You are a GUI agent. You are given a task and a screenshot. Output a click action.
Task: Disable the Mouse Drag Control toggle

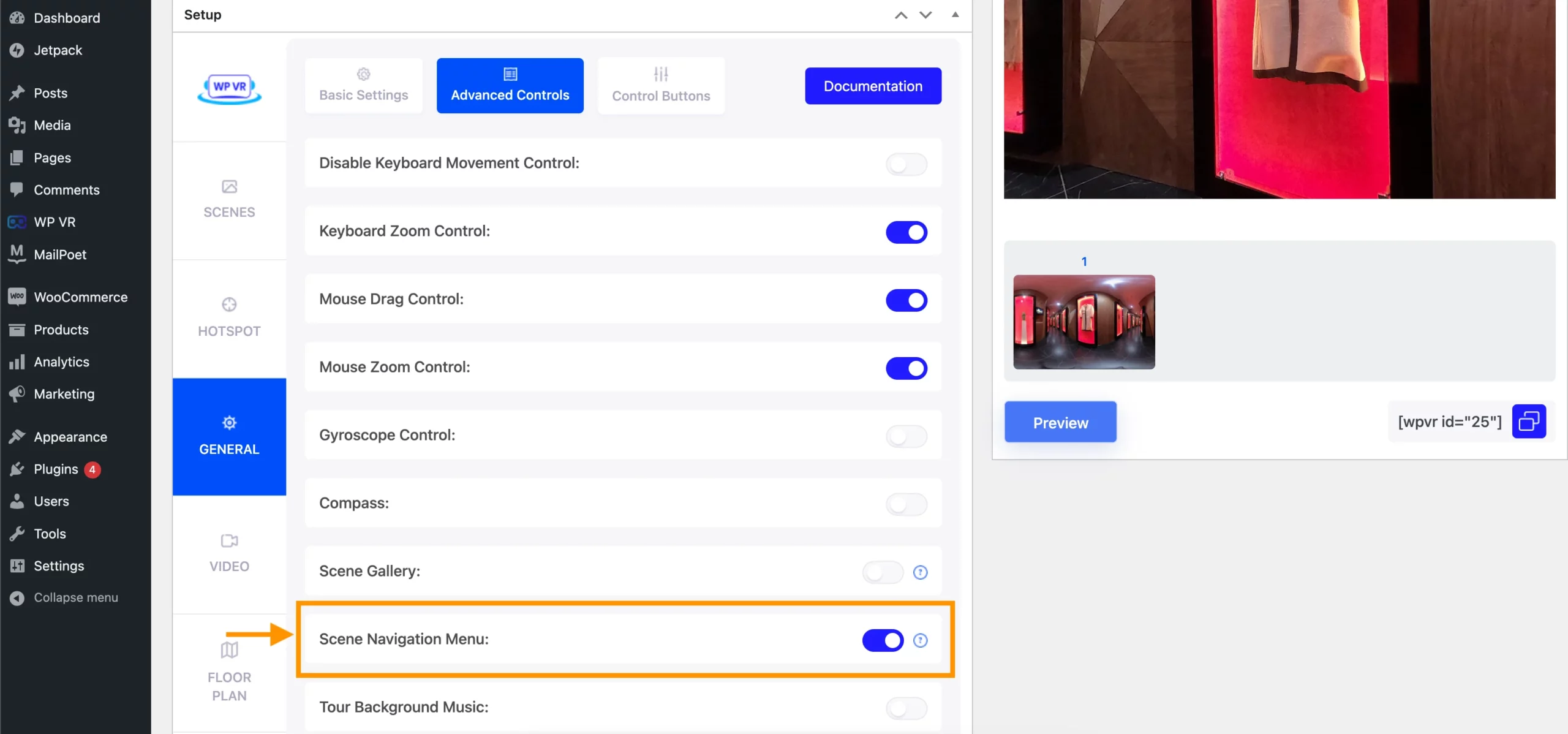[906, 300]
